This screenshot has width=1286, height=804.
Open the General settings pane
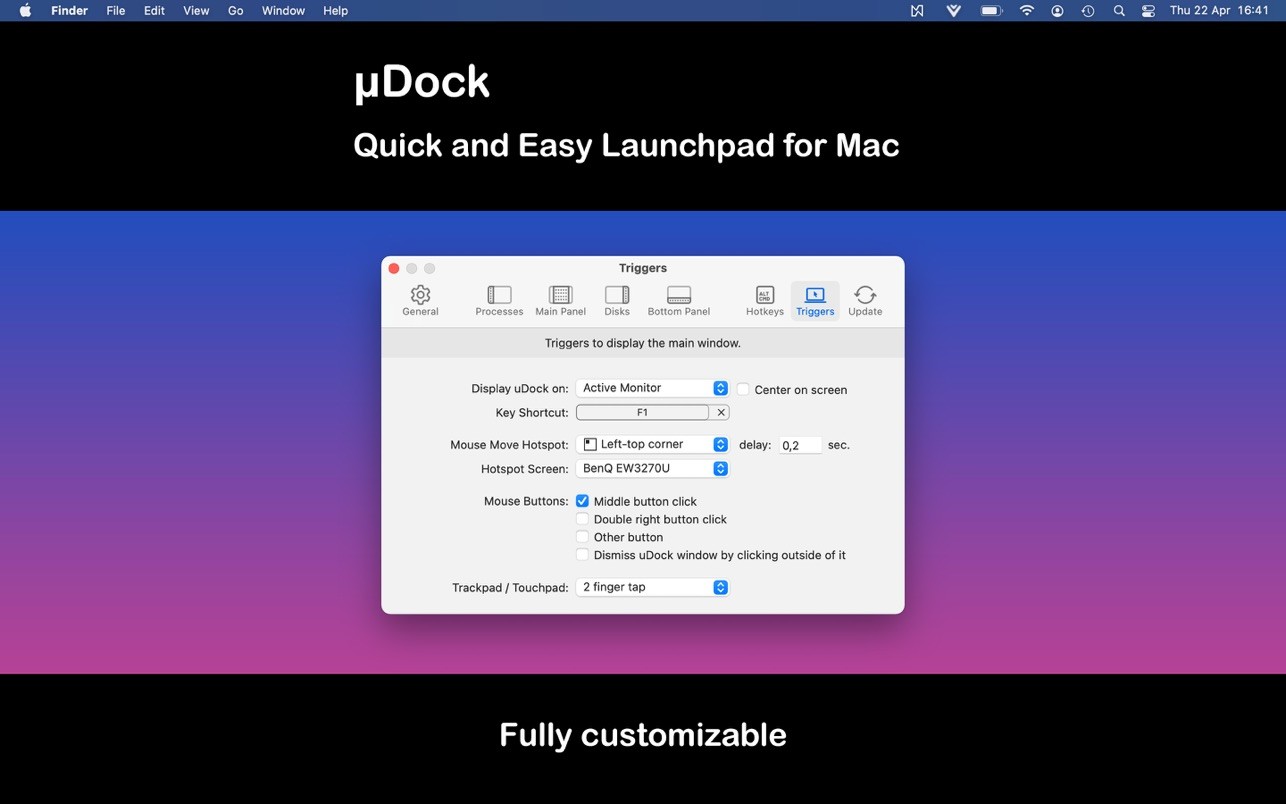[x=420, y=300]
